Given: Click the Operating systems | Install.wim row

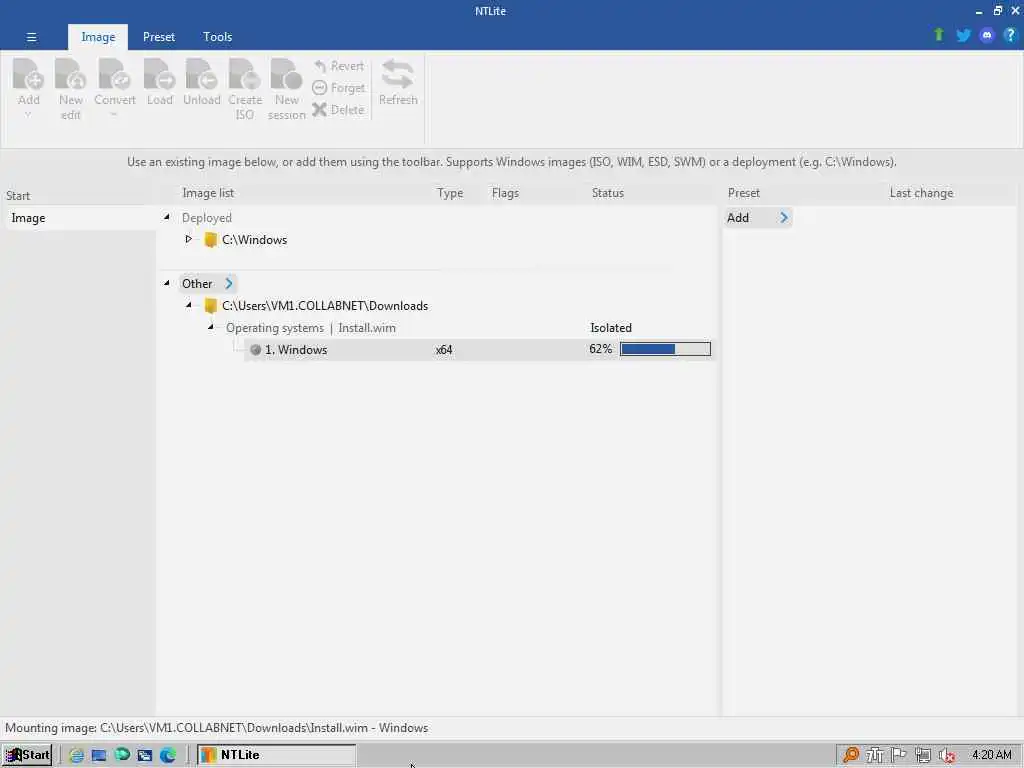Looking at the screenshot, I should 310,328.
